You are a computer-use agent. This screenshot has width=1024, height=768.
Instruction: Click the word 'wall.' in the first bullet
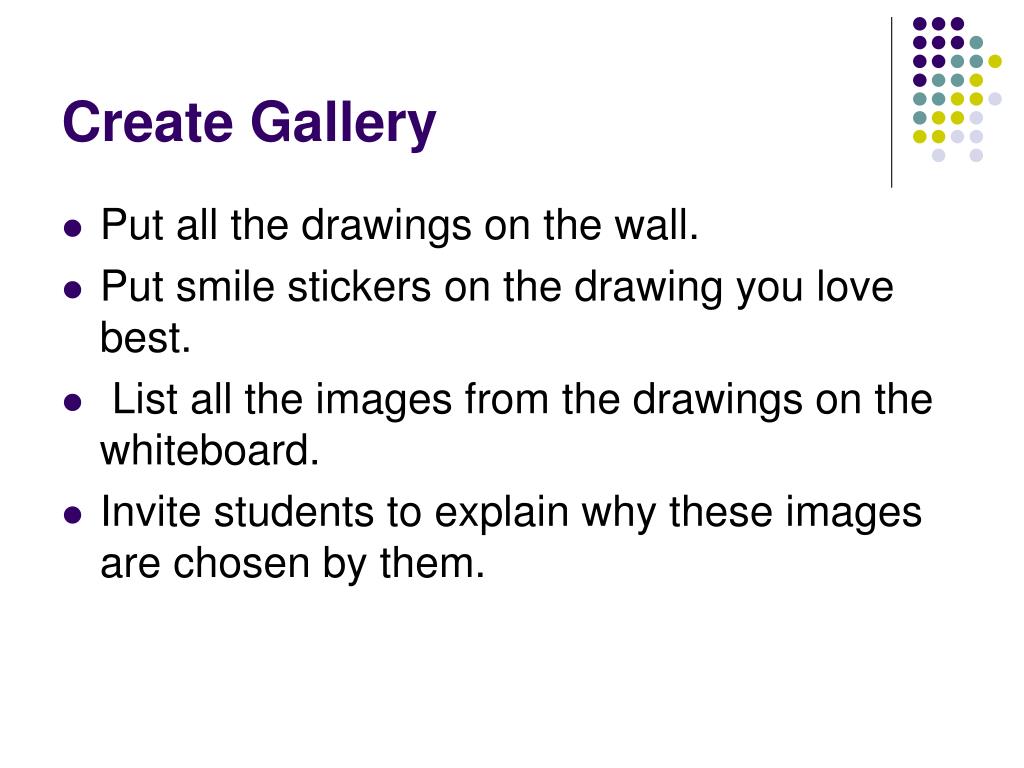[658, 225]
